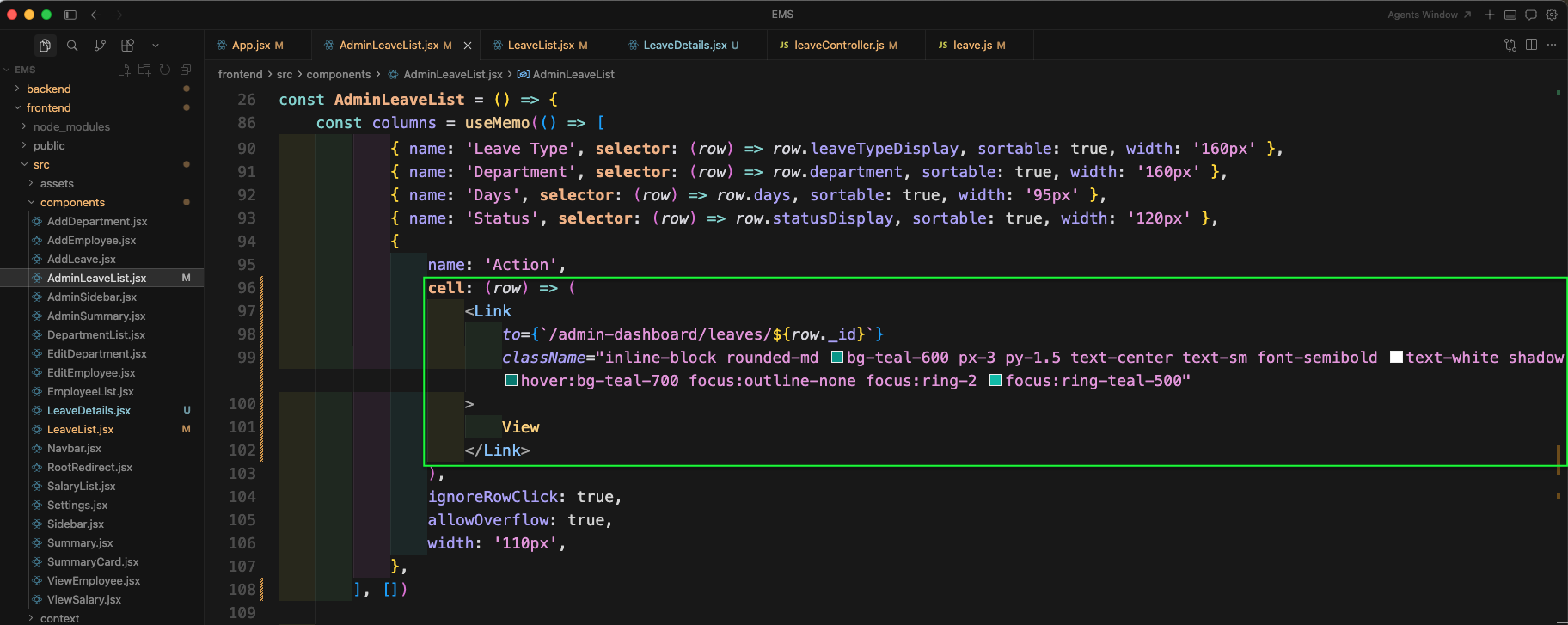Switch to the leaveController.js tab

coord(838,45)
